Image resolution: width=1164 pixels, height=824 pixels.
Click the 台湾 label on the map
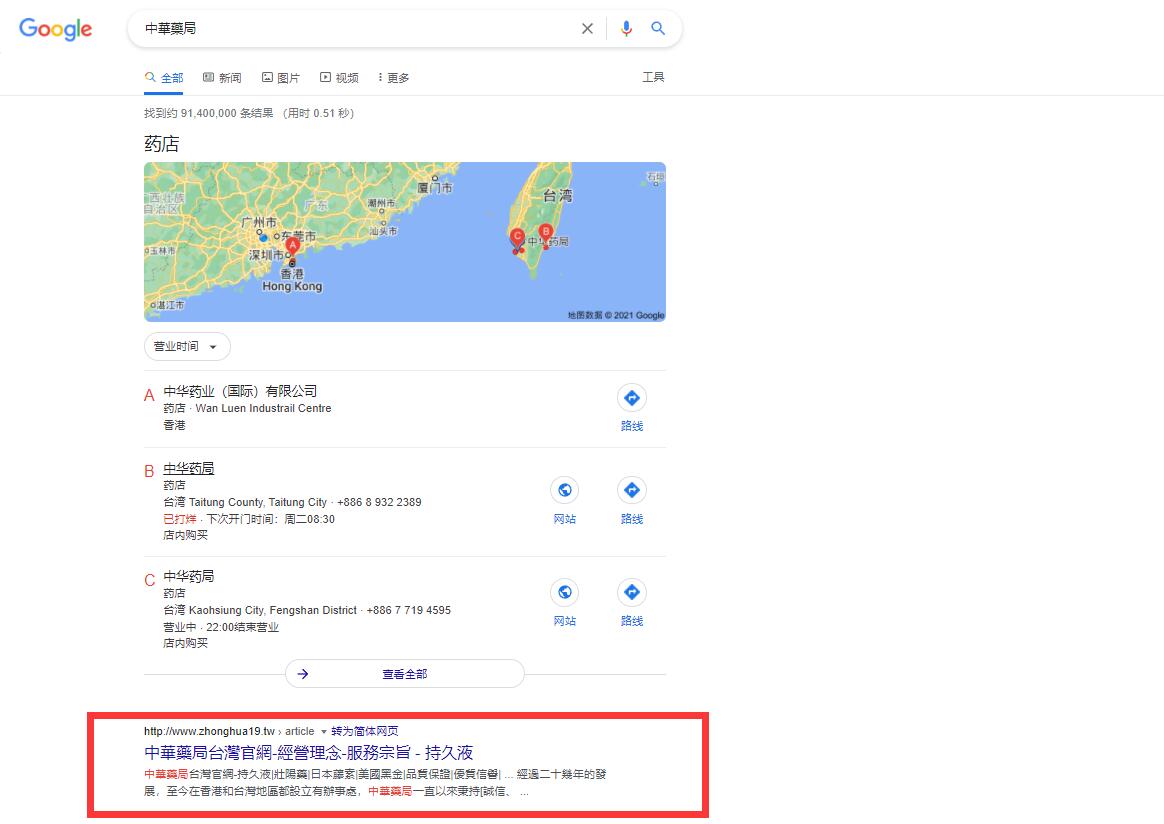(x=558, y=196)
